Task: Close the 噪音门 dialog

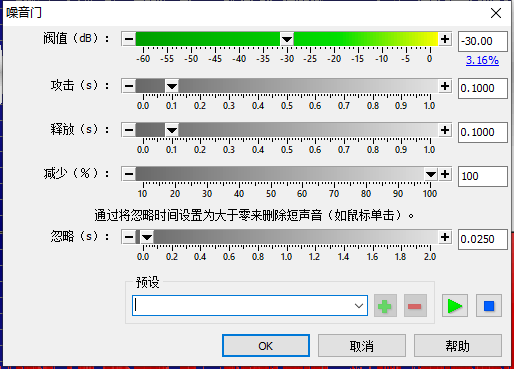Action: coord(496,13)
